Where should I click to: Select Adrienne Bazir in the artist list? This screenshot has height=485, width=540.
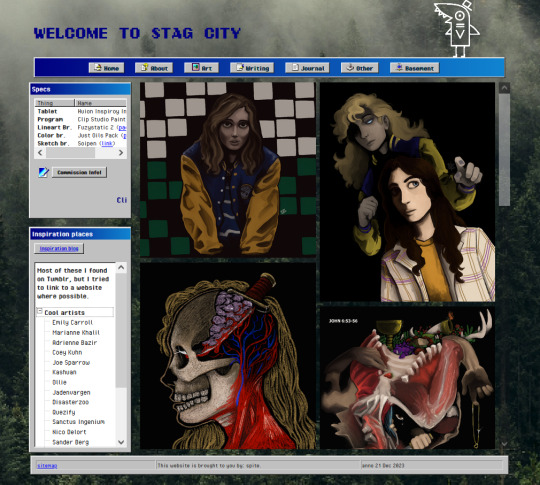tap(74, 342)
